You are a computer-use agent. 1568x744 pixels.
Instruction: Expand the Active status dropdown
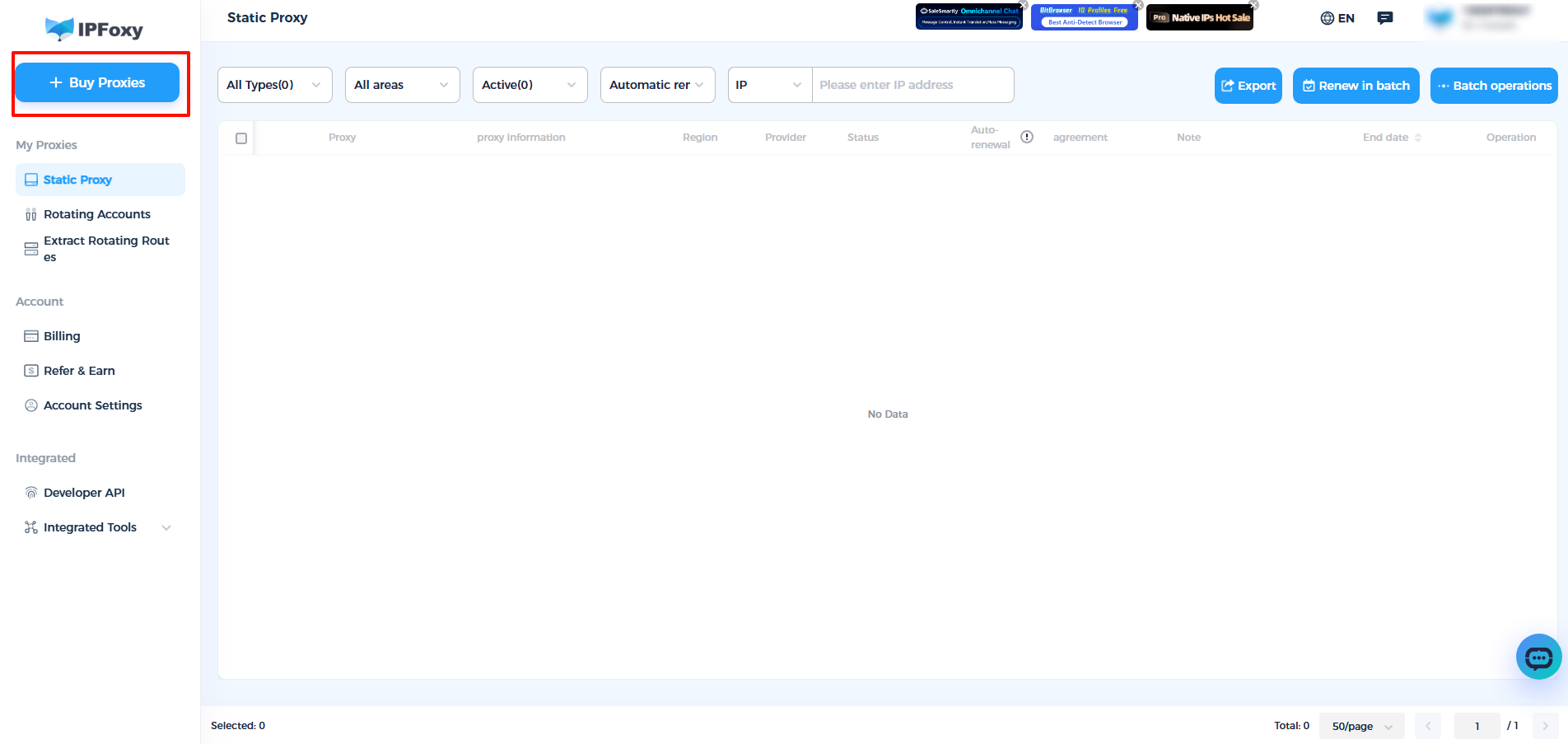pos(530,84)
